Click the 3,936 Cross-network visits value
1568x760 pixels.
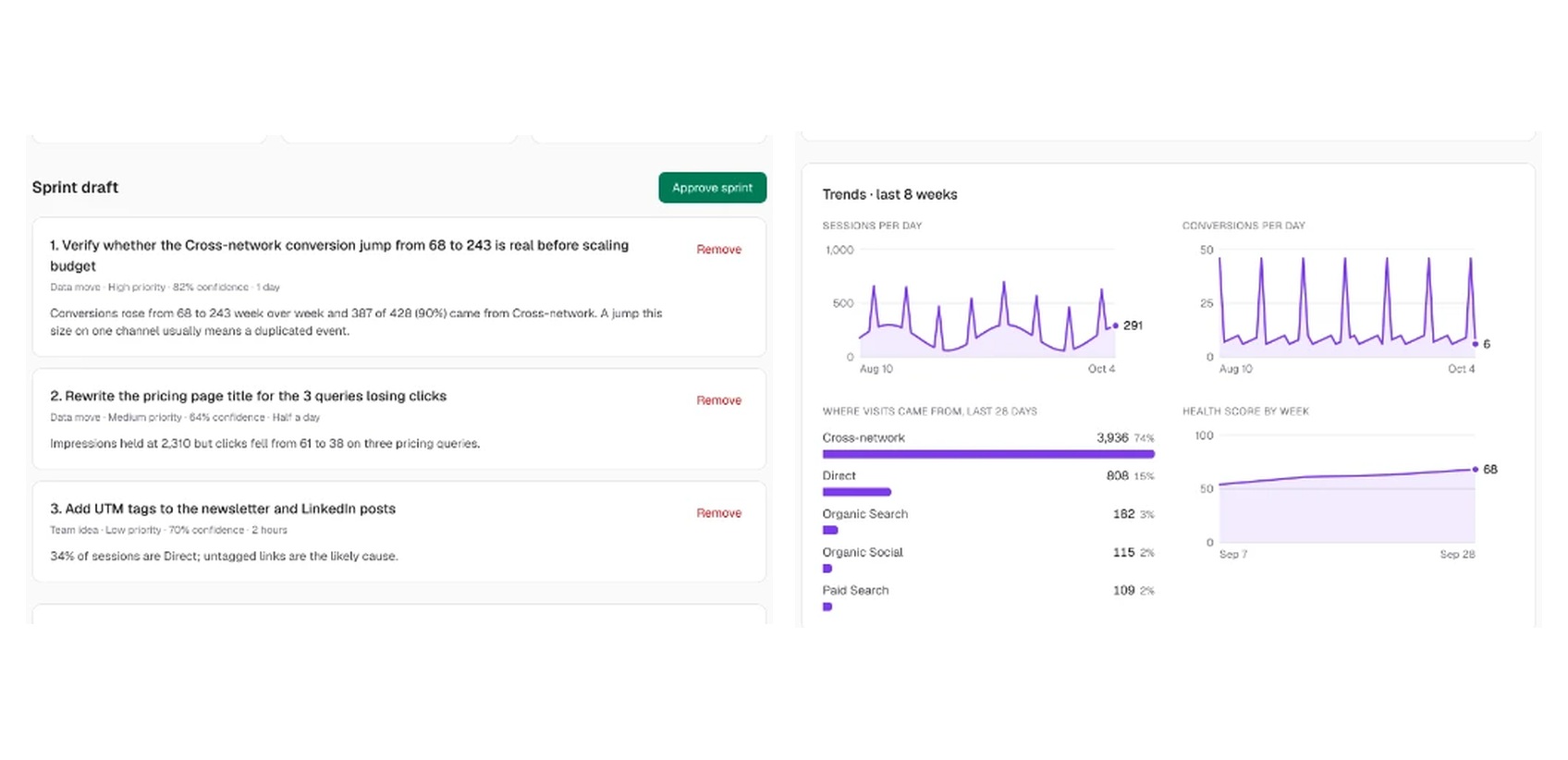pos(1112,437)
